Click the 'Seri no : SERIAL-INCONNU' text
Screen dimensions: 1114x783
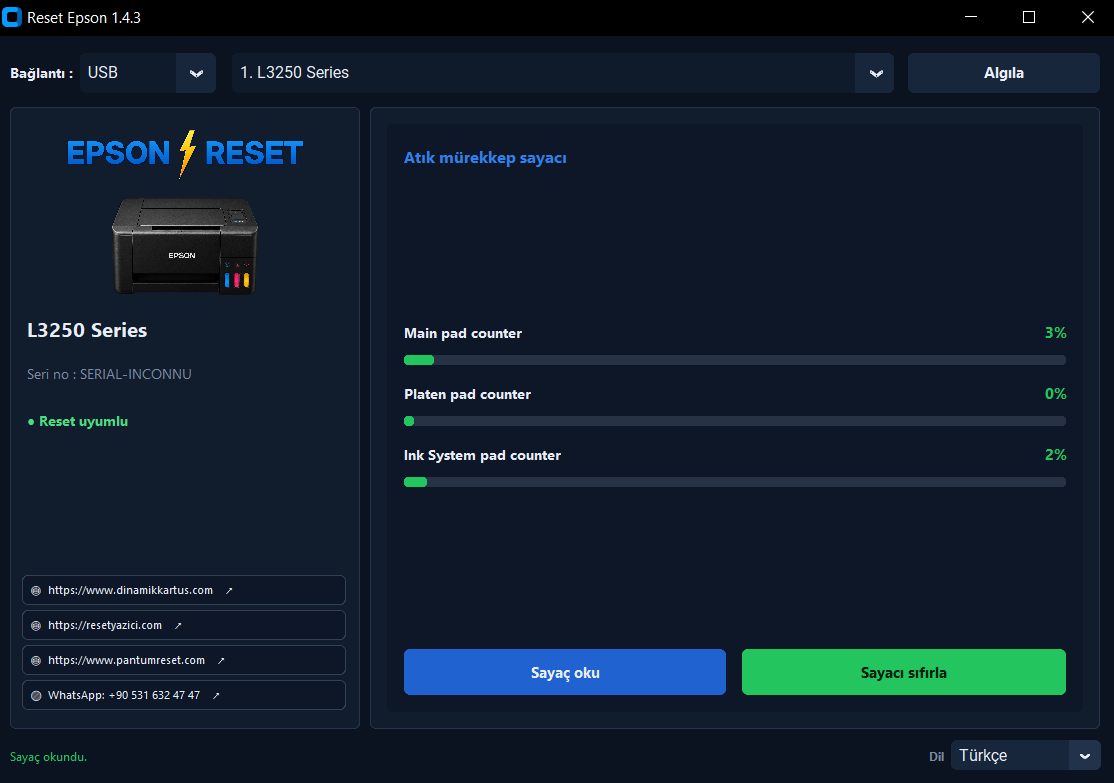pos(109,374)
